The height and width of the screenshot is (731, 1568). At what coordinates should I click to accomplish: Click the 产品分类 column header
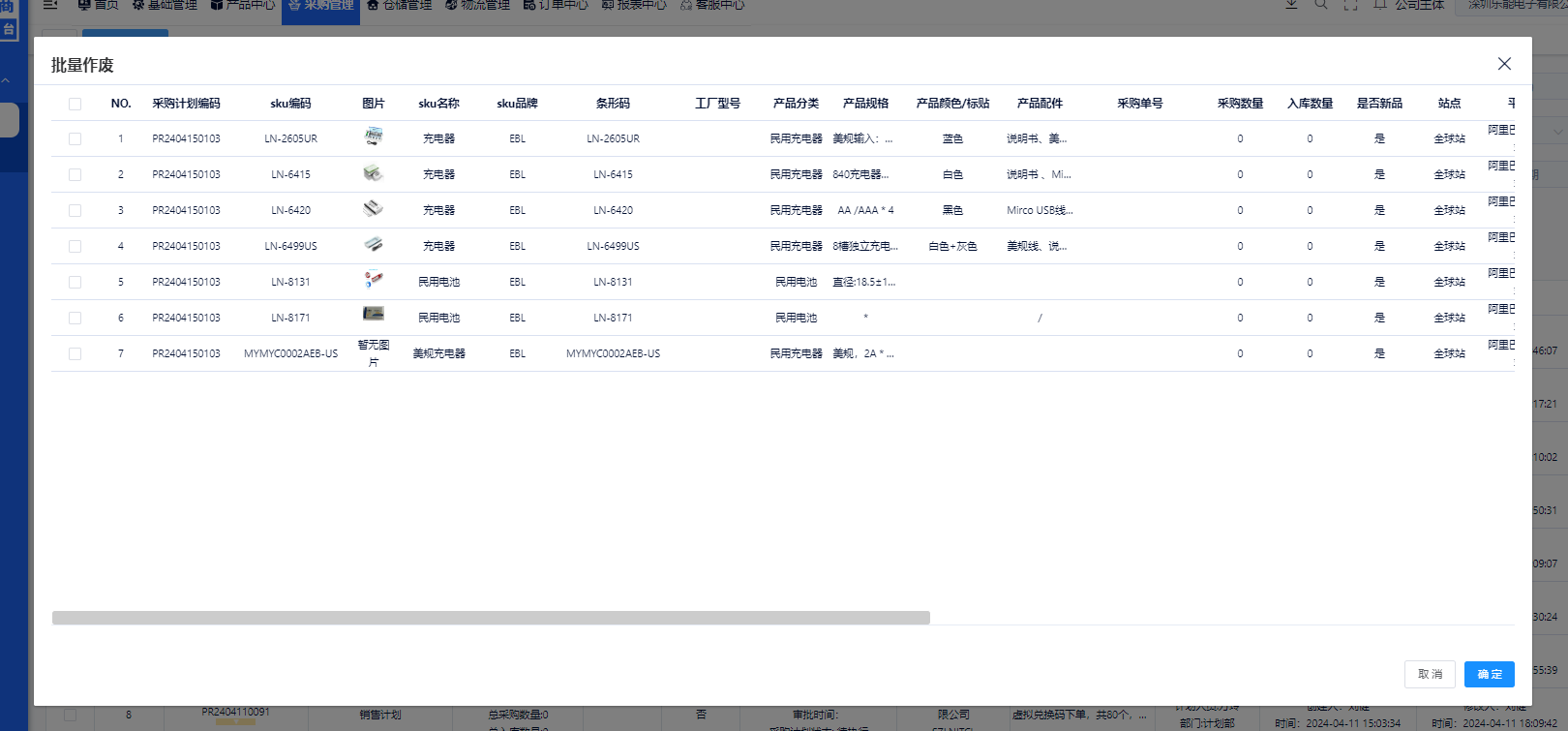tap(796, 104)
